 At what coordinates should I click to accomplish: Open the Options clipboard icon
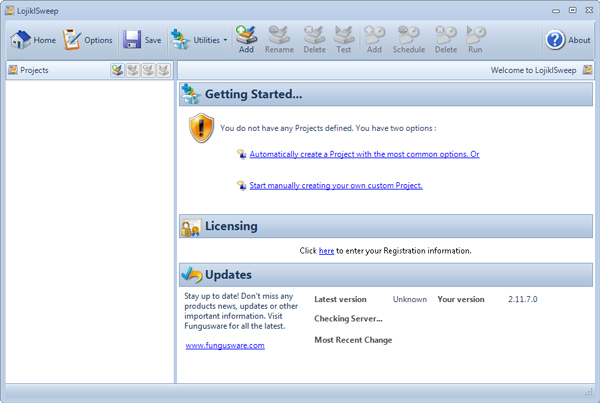(72, 39)
